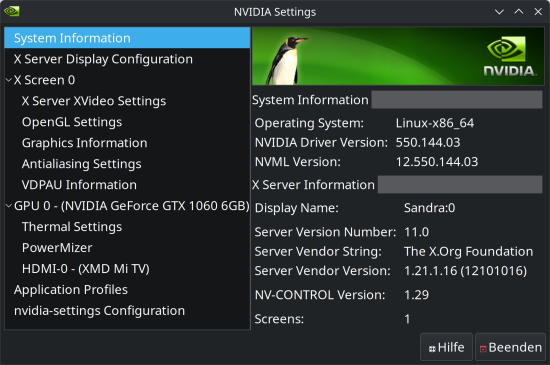Click the Server Vendor String label

coord(318,251)
